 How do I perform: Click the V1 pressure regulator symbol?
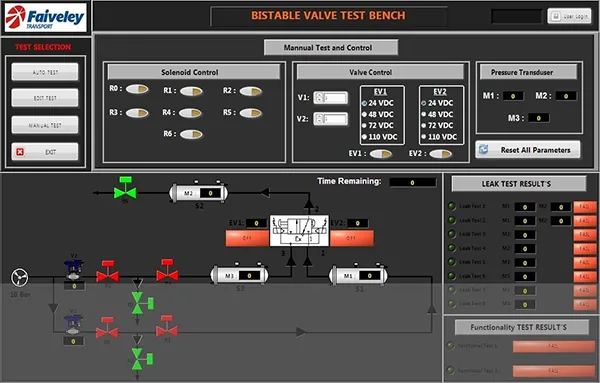pyautogui.click(x=73, y=325)
